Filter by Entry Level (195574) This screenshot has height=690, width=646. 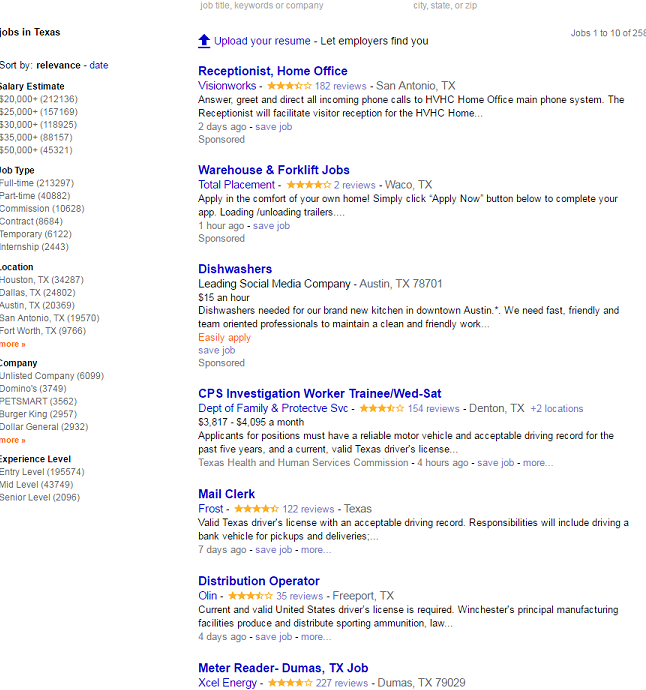(x=42, y=472)
